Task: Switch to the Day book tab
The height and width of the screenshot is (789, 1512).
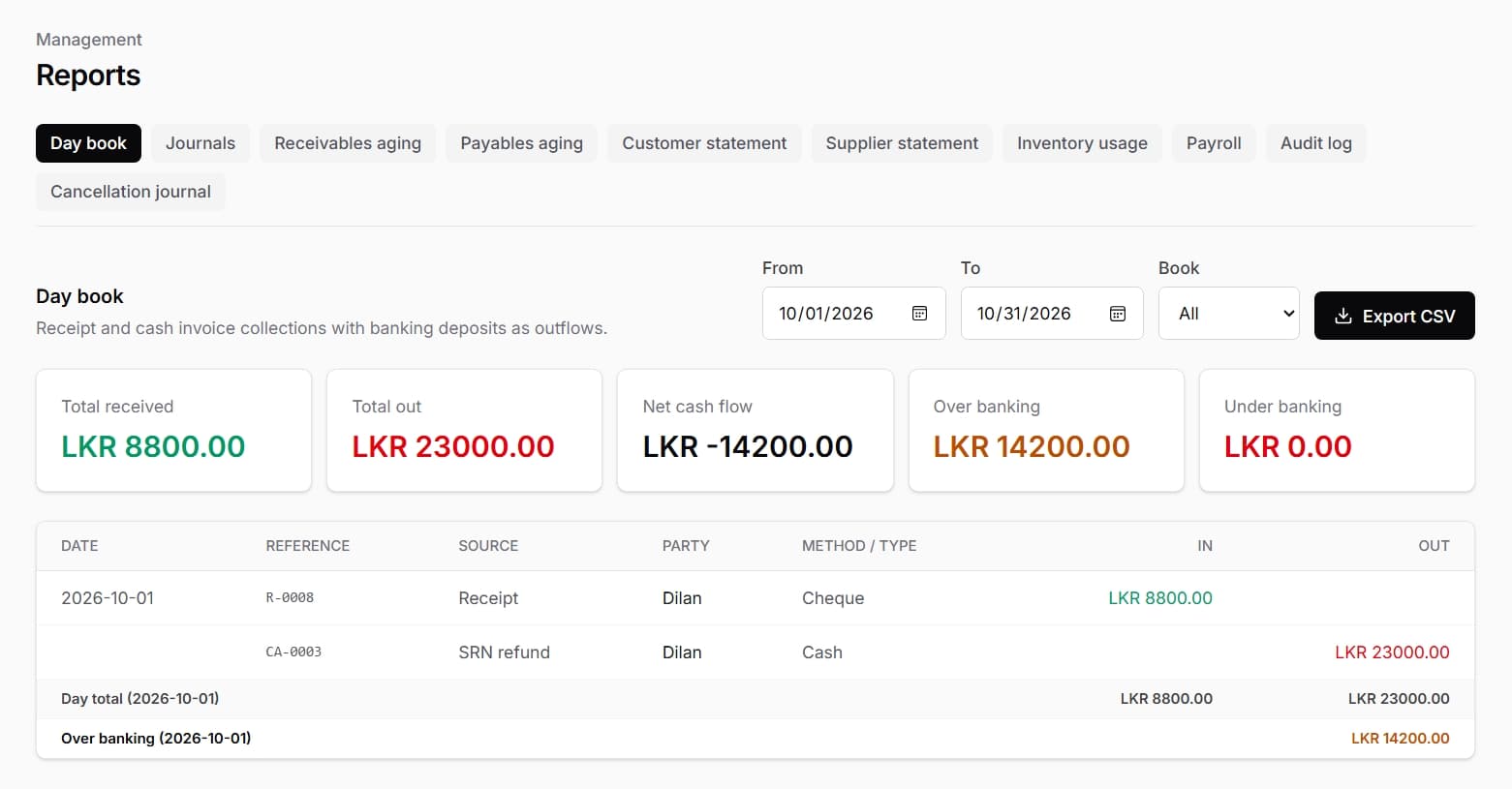Action: (88, 143)
